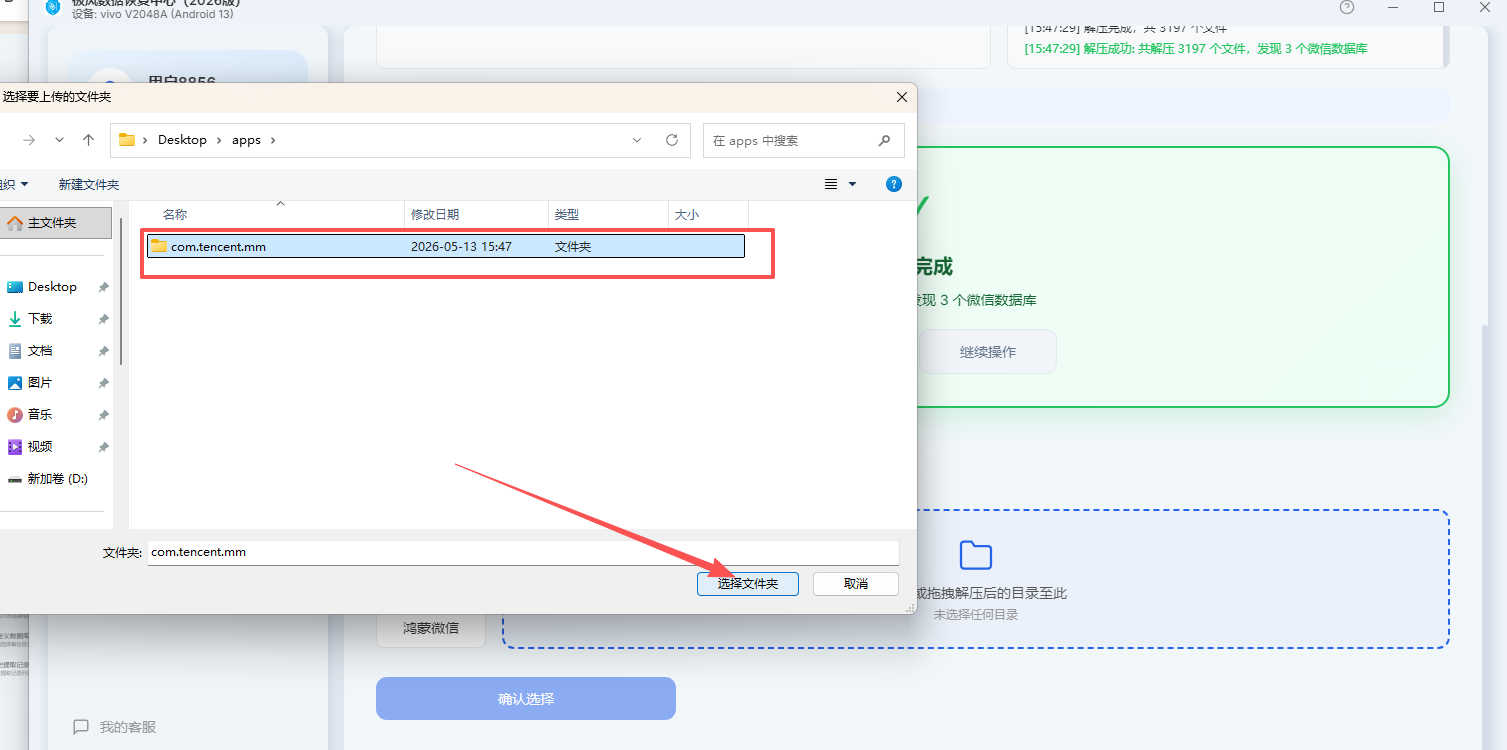
Task: Open 图片 in the navigation pane
Action: [40, 383]
